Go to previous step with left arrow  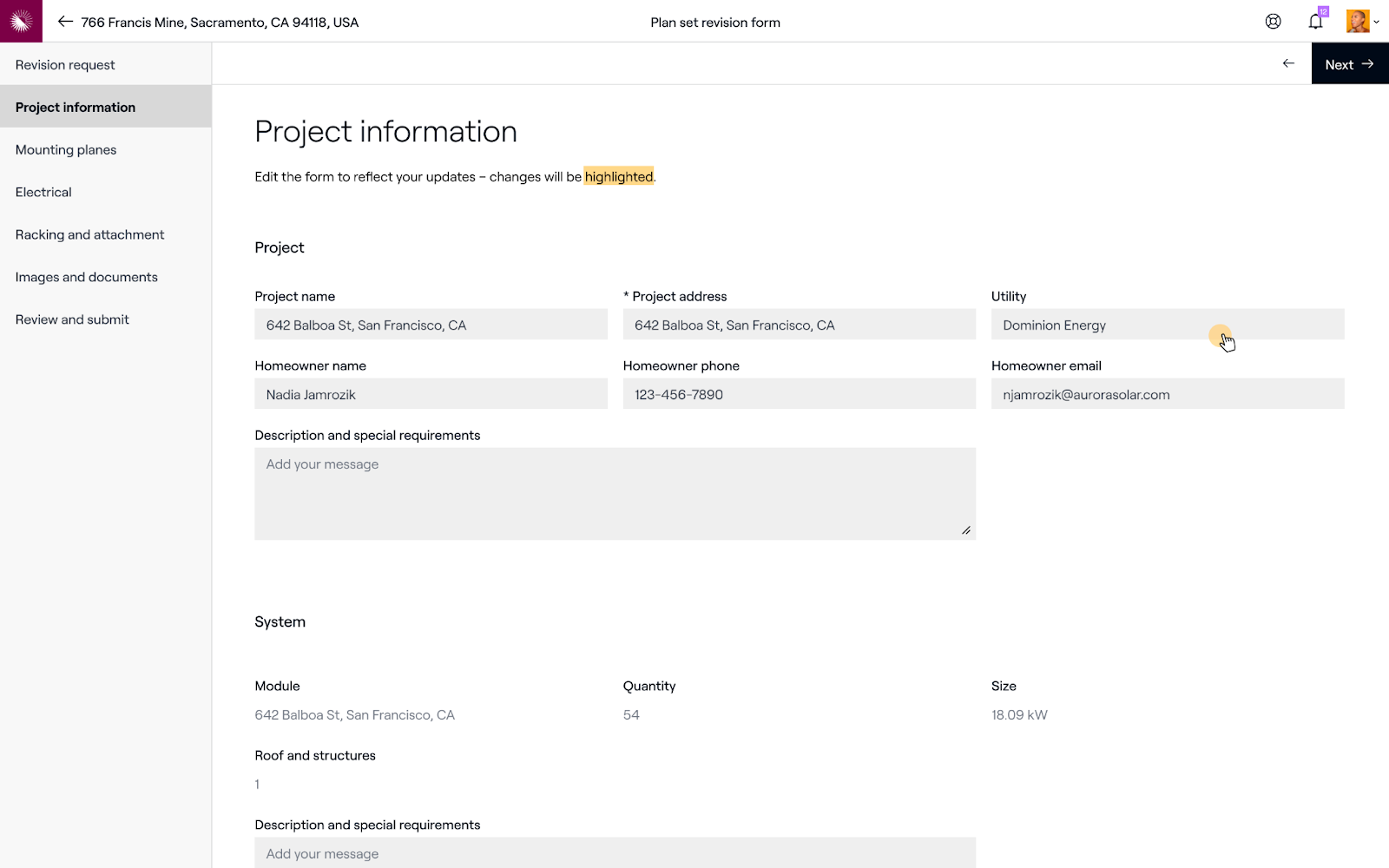click(x=1288, y=63)
